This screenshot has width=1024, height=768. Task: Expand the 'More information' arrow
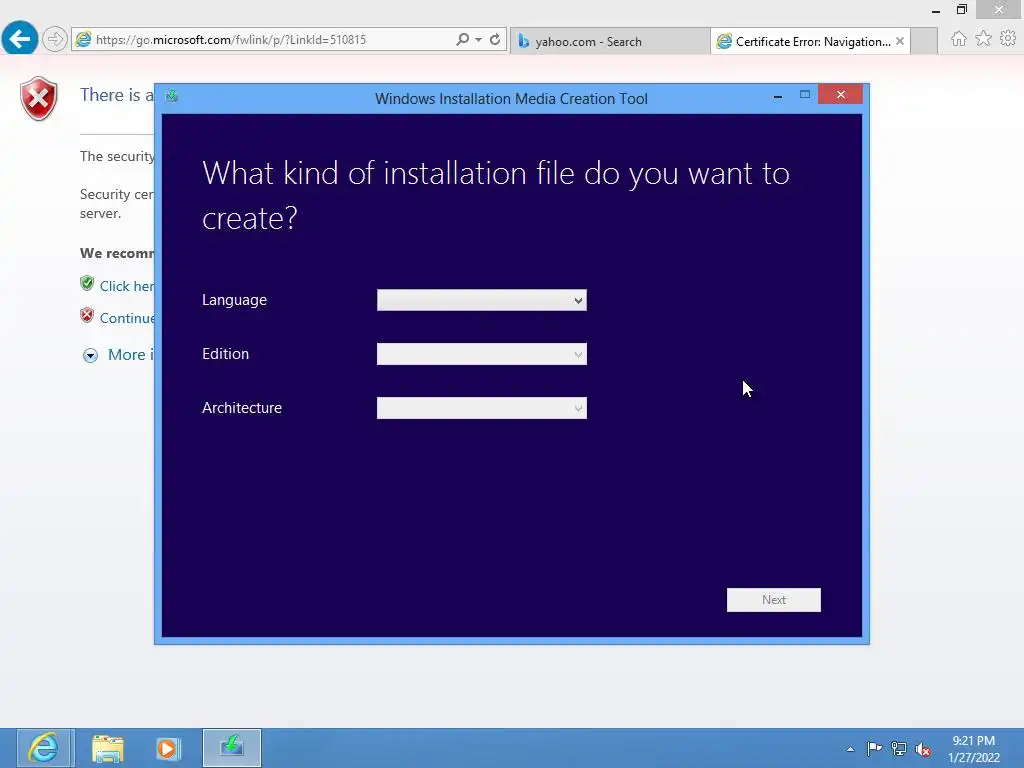90,355
